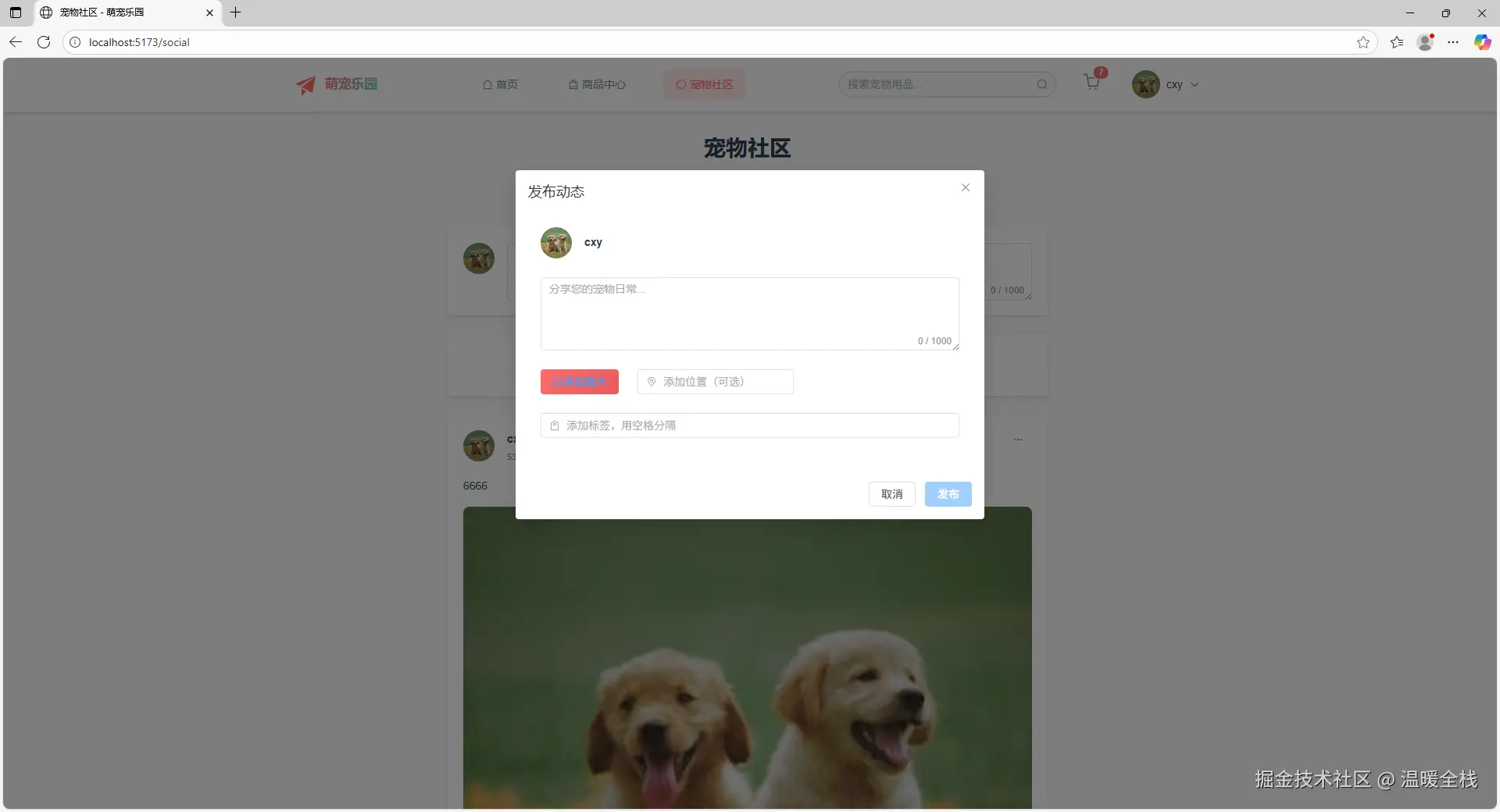Click the 宠物社区 page heading
The height and width of the screenshot is (812, 1500).
pos(748,148)
